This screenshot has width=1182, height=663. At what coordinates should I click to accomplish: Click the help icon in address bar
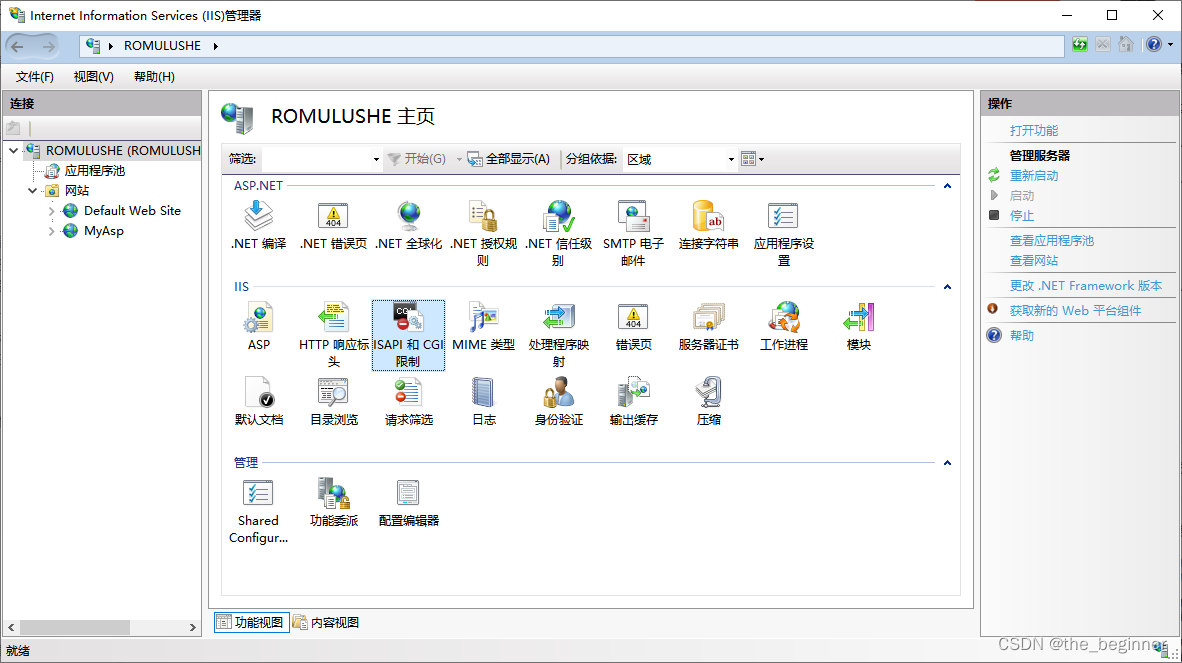[x=1153, y=44]
